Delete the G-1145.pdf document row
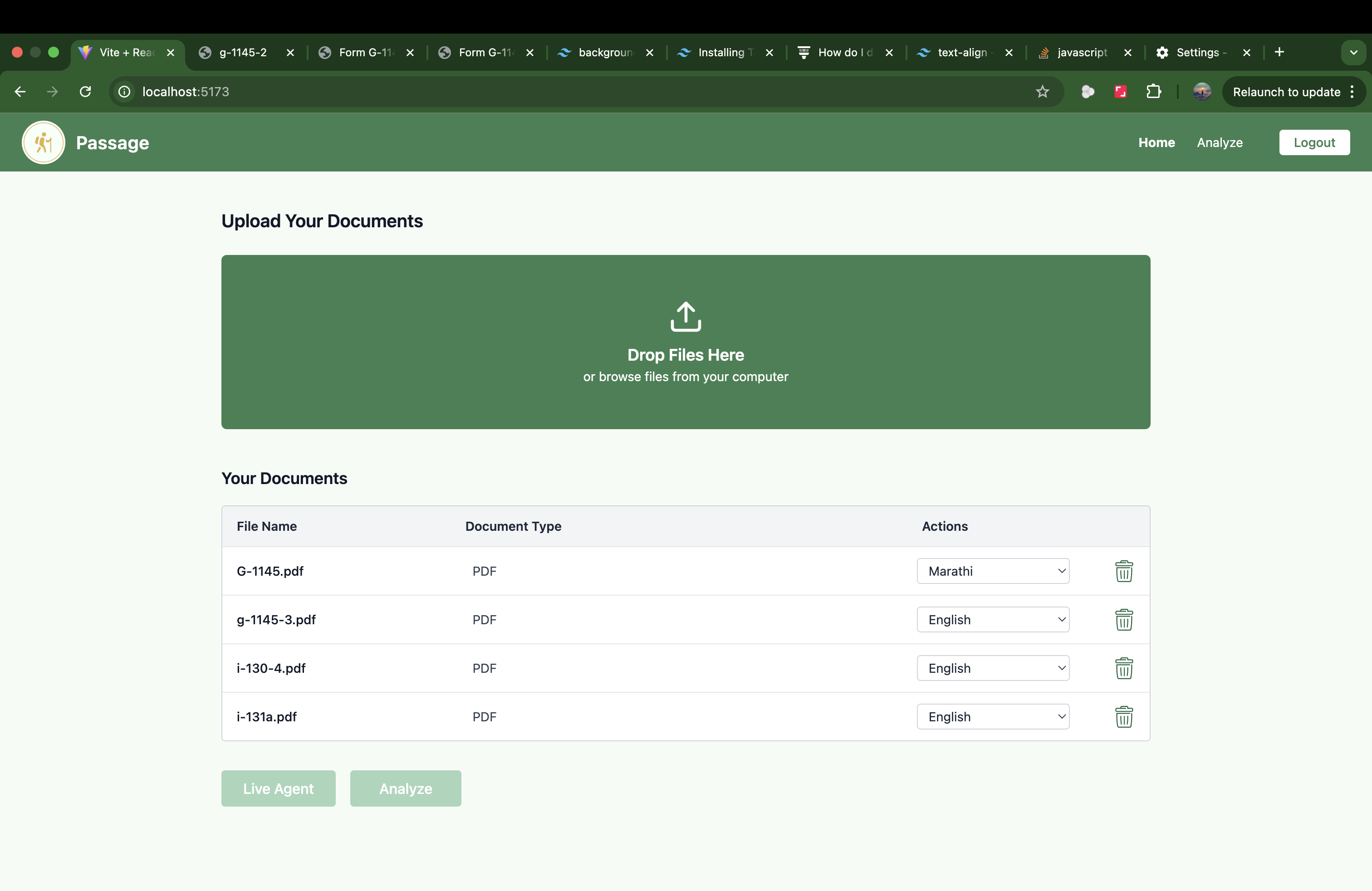1372x891 pixels. point(1123,571)
